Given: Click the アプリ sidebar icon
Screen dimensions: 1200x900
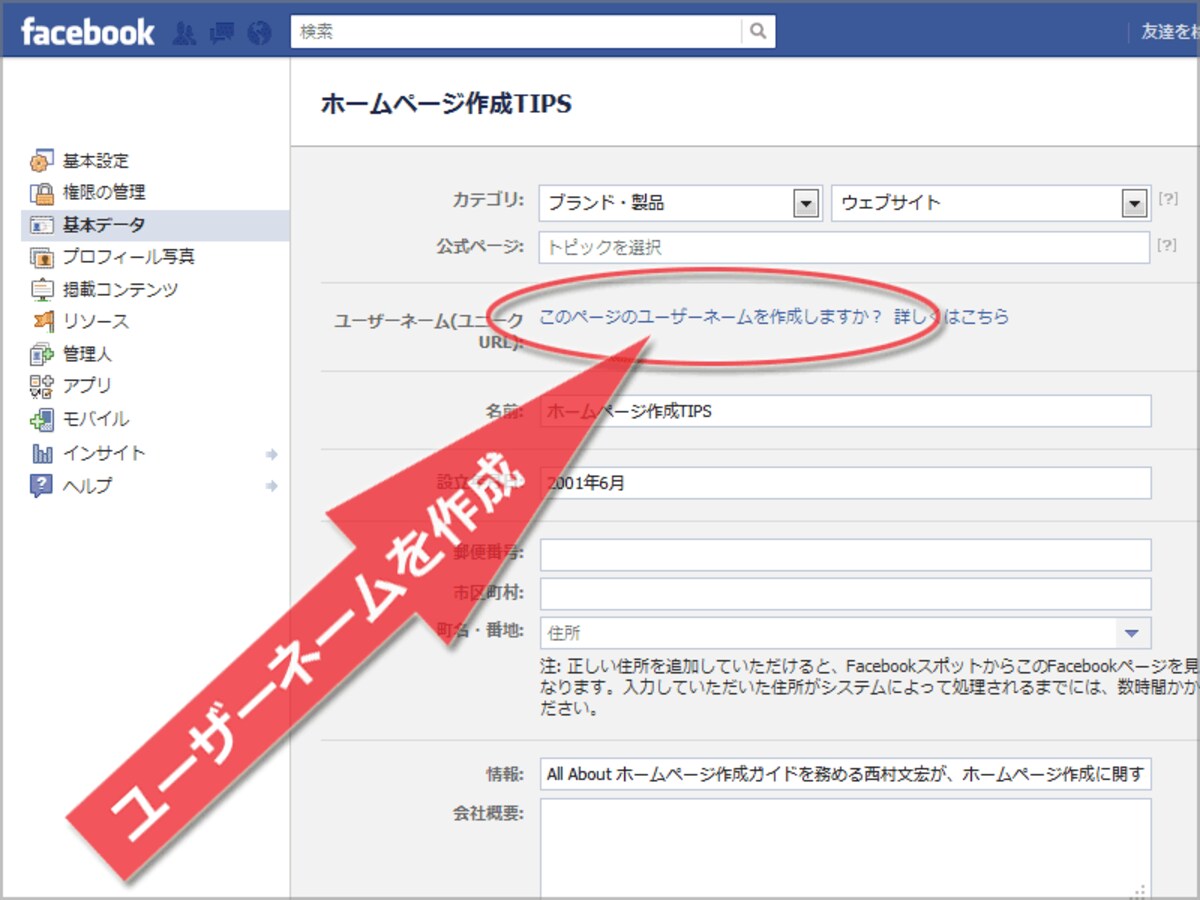Looking at the screenshot, I should click(x=42, y=386).
